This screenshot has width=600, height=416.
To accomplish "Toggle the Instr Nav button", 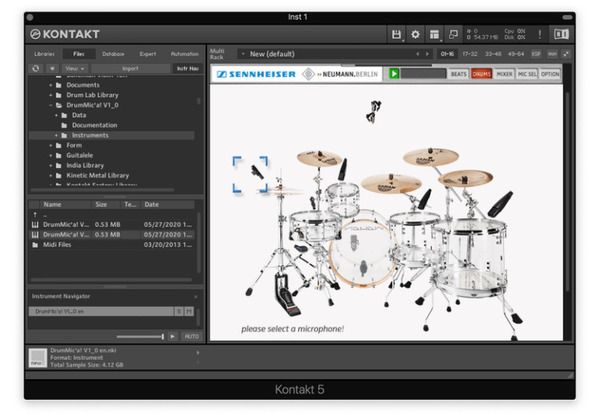I will 187,68.
